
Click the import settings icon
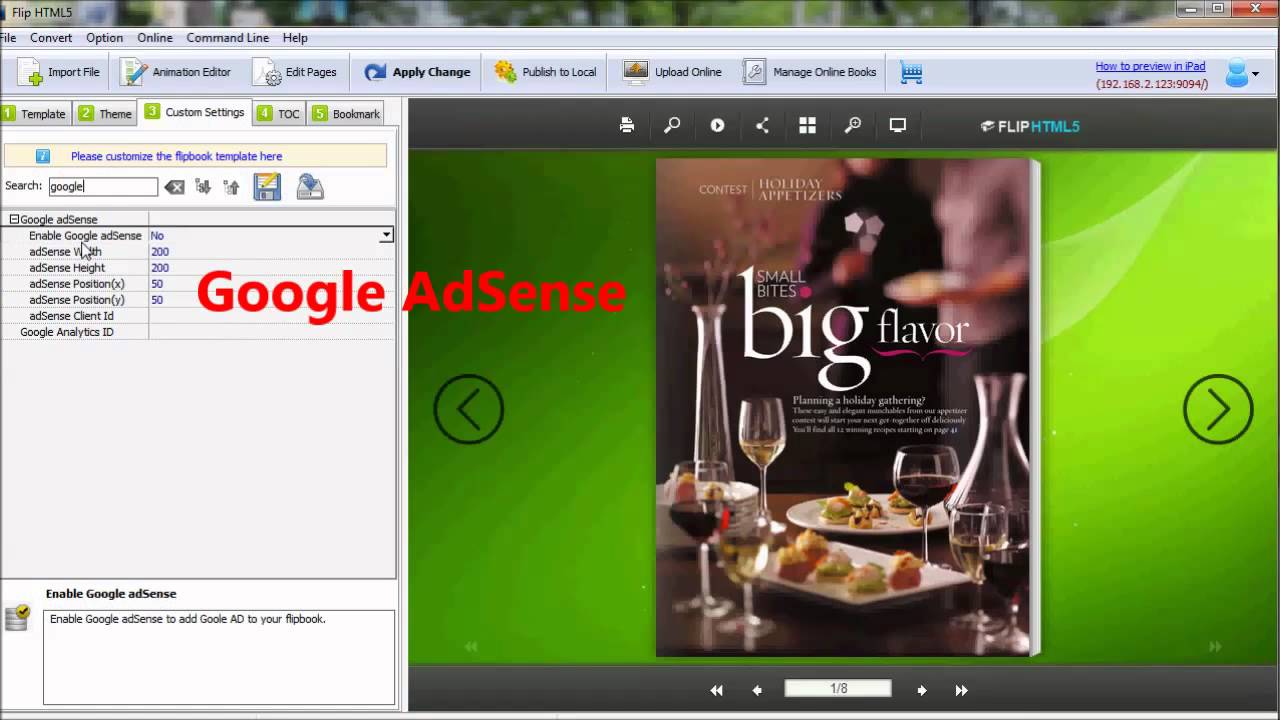[x=310, y=187]
